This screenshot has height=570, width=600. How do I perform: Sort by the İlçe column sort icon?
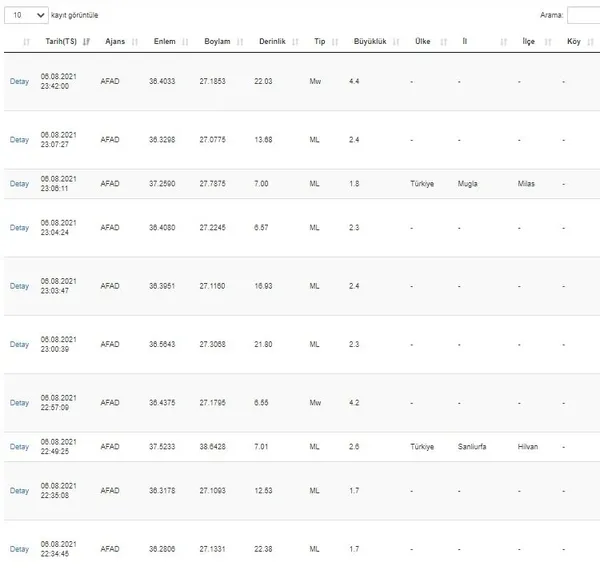click(548, 42)
